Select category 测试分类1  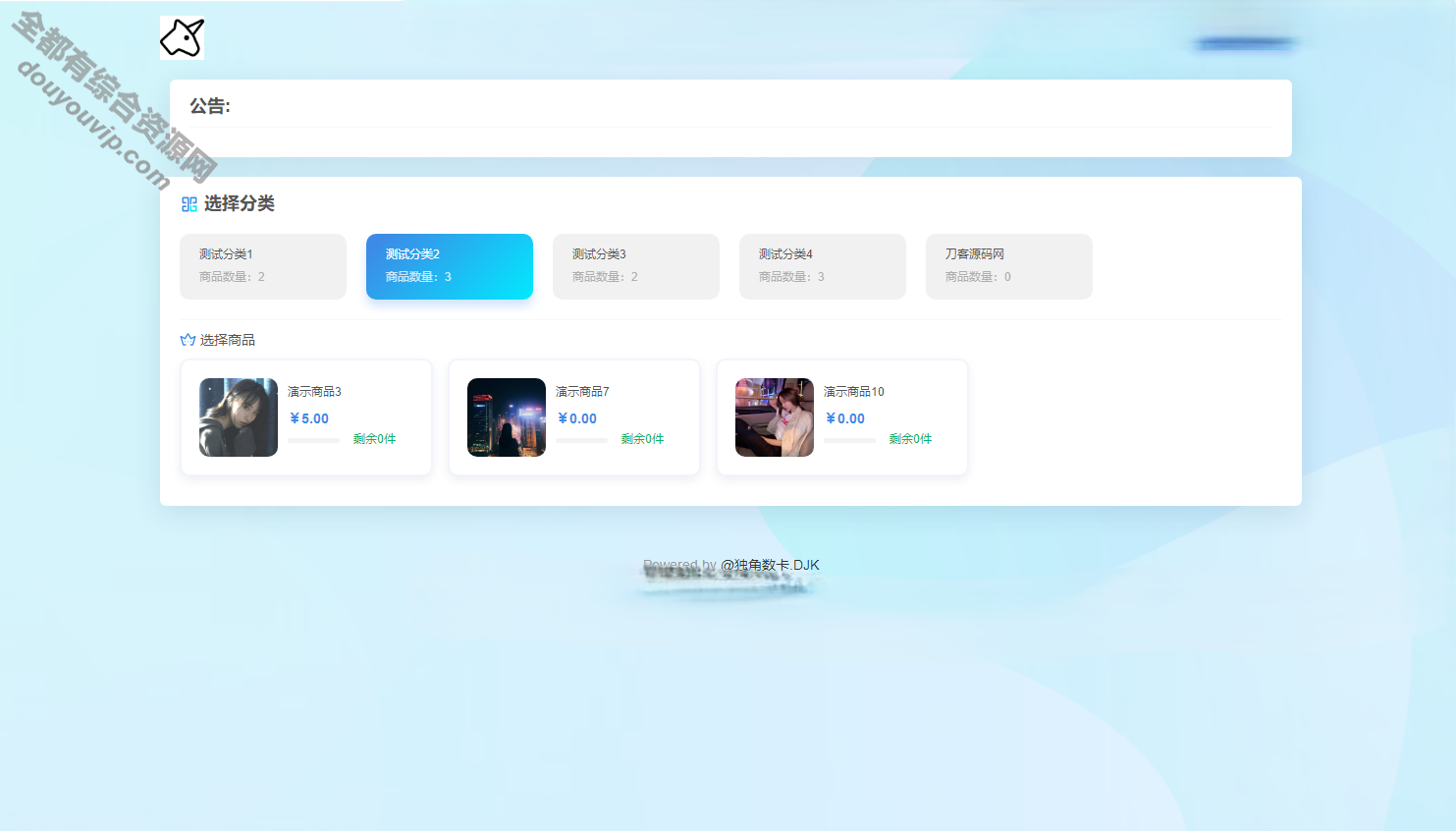pos(263,266)
